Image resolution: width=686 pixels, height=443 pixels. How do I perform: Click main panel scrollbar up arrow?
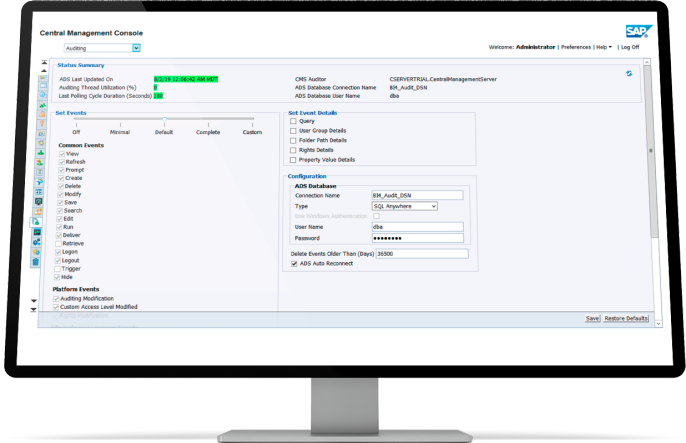pyautogui.click(x=647, y=62)
